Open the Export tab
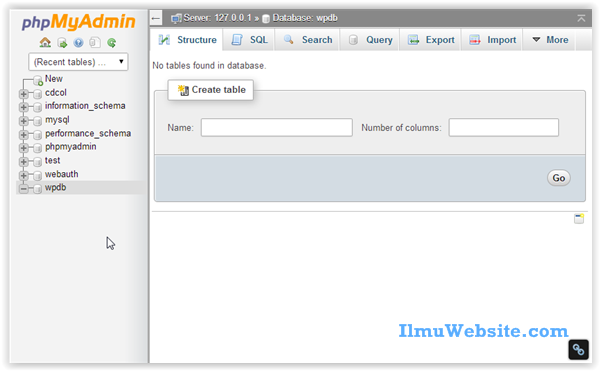Image resolution: width=600 pixels, height=371 pixels. (431, 40)
